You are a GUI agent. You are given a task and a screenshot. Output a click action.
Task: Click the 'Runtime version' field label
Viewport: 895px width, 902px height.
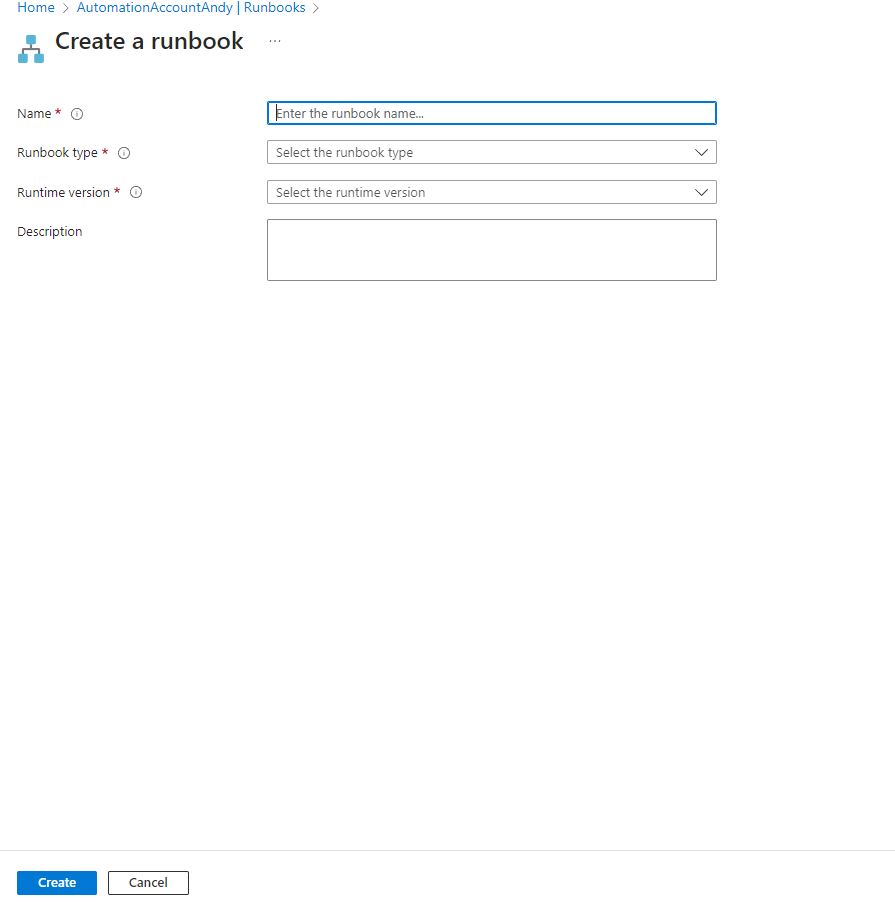[63, 193]
